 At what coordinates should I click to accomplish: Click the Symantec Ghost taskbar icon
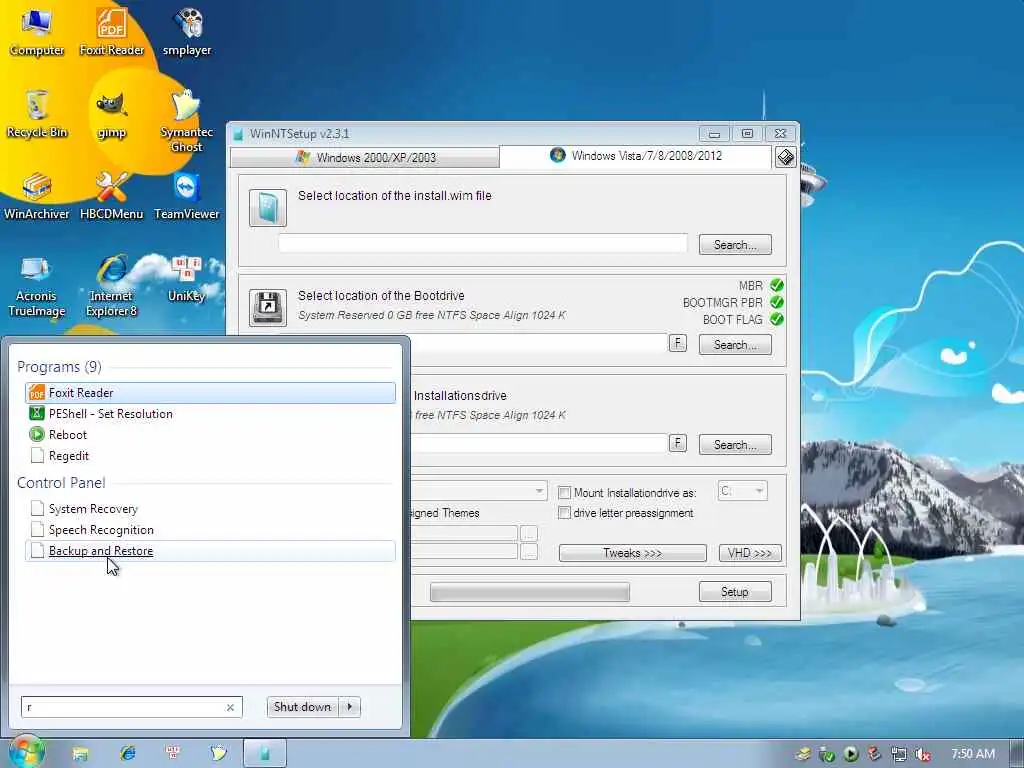(x=219, y=754)
